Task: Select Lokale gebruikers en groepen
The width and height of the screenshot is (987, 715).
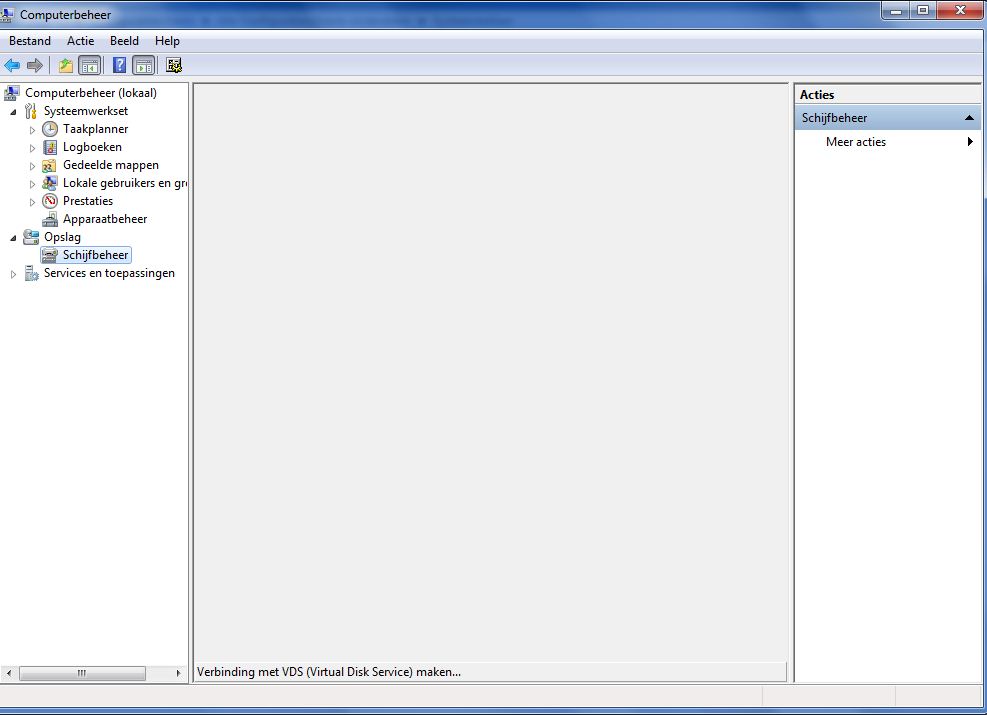Action: point(125,183)
